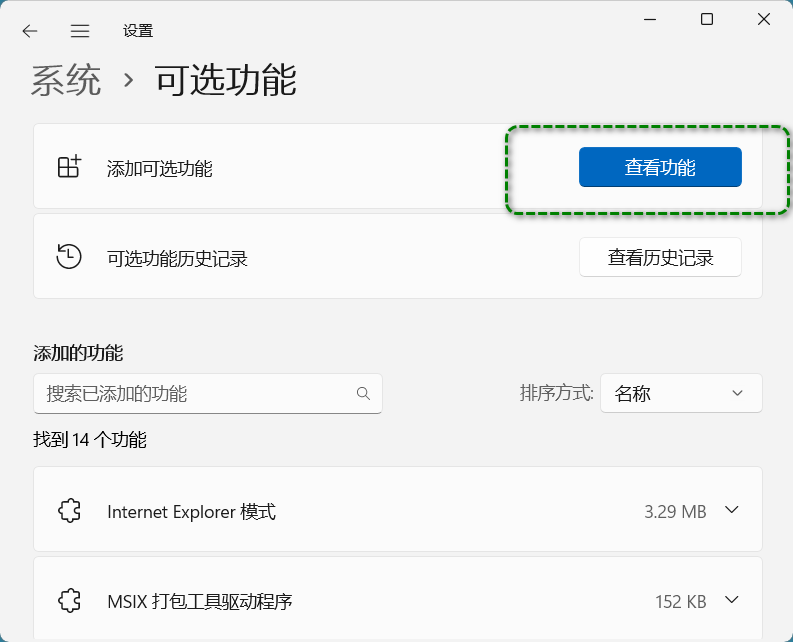Expand the Internet Explorer 模式 chevron

[731, 509]
